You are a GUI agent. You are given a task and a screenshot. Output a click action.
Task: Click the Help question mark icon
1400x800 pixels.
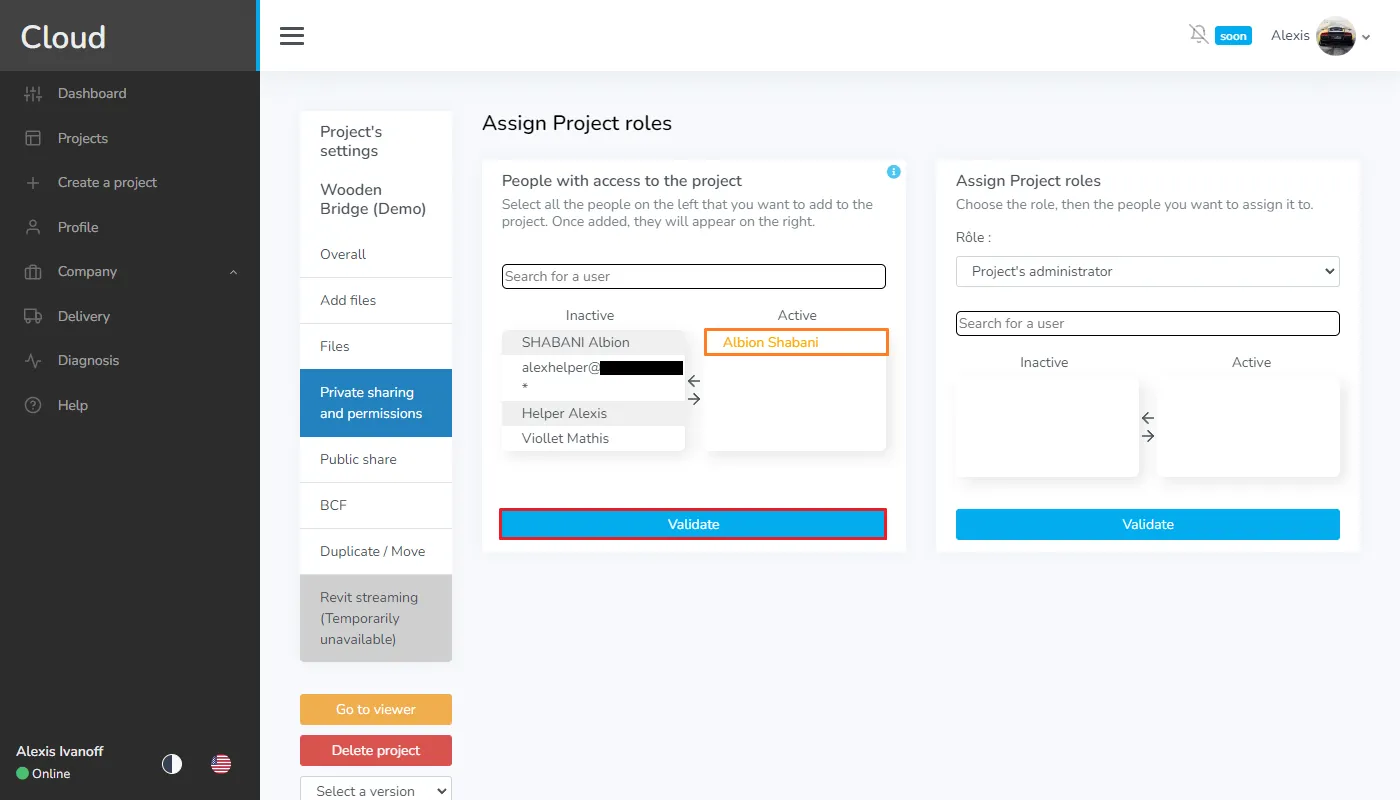click(x=33, y=405)
